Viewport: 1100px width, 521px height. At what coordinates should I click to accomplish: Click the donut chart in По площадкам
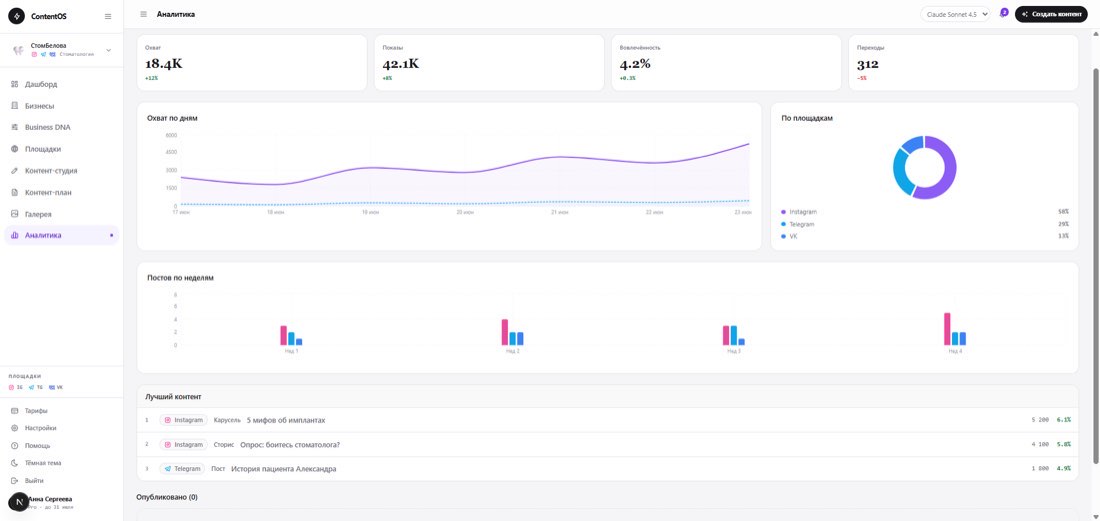pyautogui.click(x=925, y=168)
